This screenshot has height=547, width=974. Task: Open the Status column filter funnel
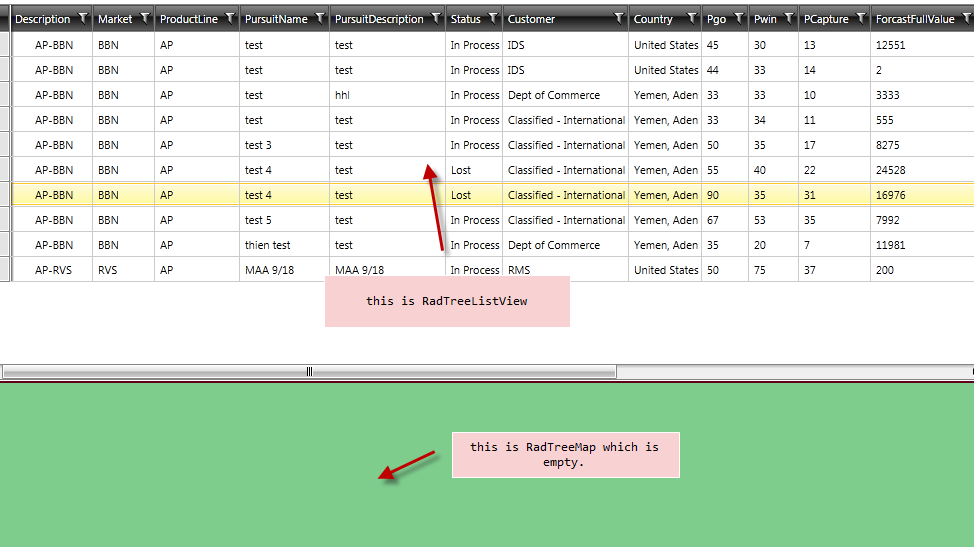(493, 19)
